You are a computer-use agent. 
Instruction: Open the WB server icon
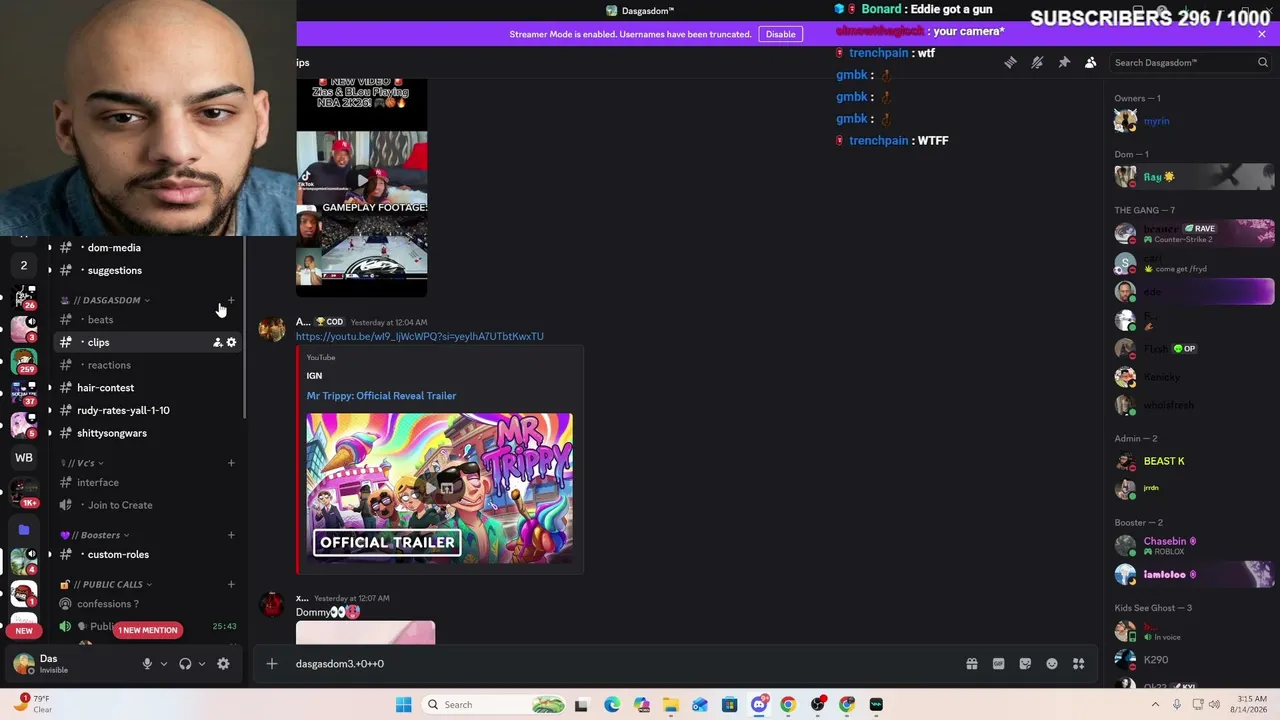pyautogui.click(x=24, y=458)
